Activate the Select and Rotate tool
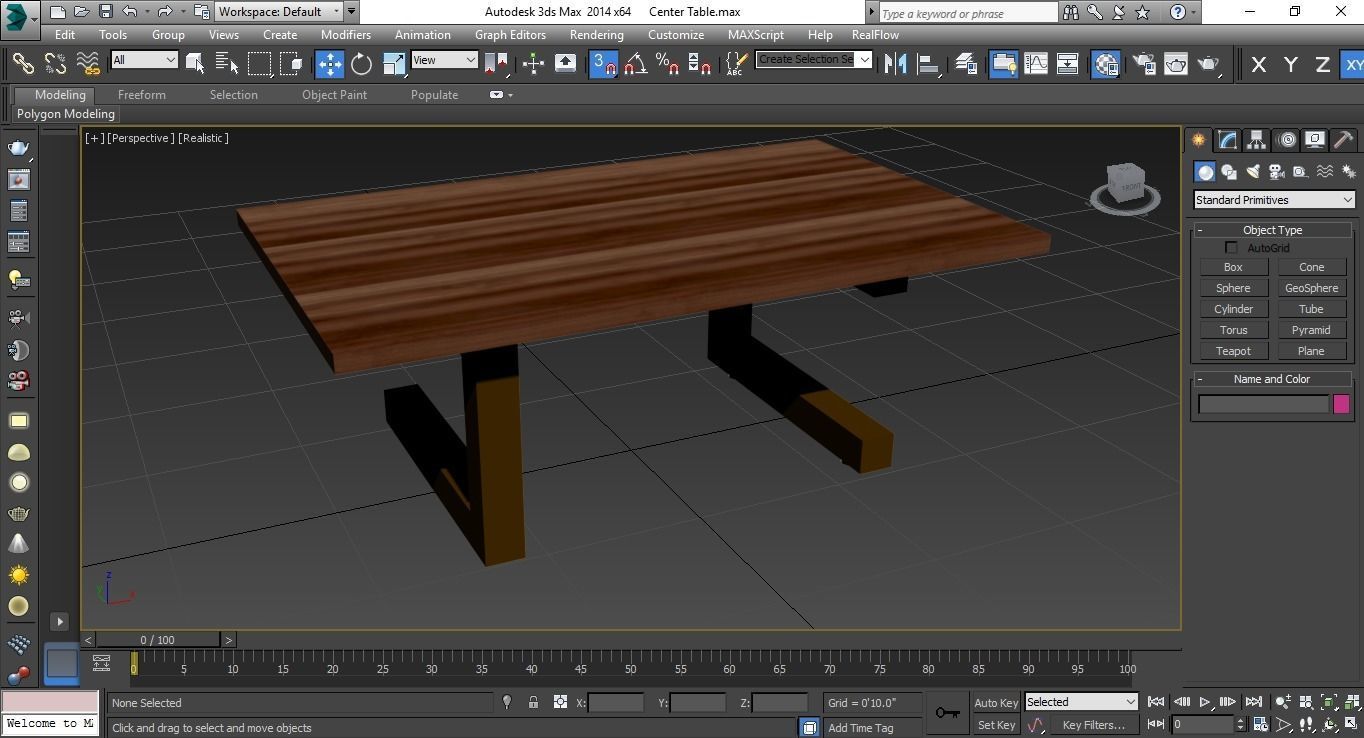The width and height of the screenshot is (1364, 738). [361, 64]
